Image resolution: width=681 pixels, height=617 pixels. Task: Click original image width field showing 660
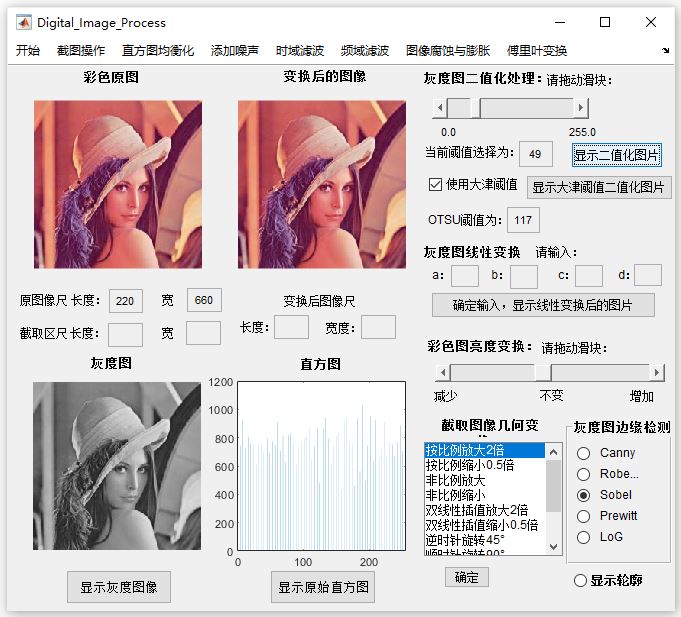(x=204, y=300)
